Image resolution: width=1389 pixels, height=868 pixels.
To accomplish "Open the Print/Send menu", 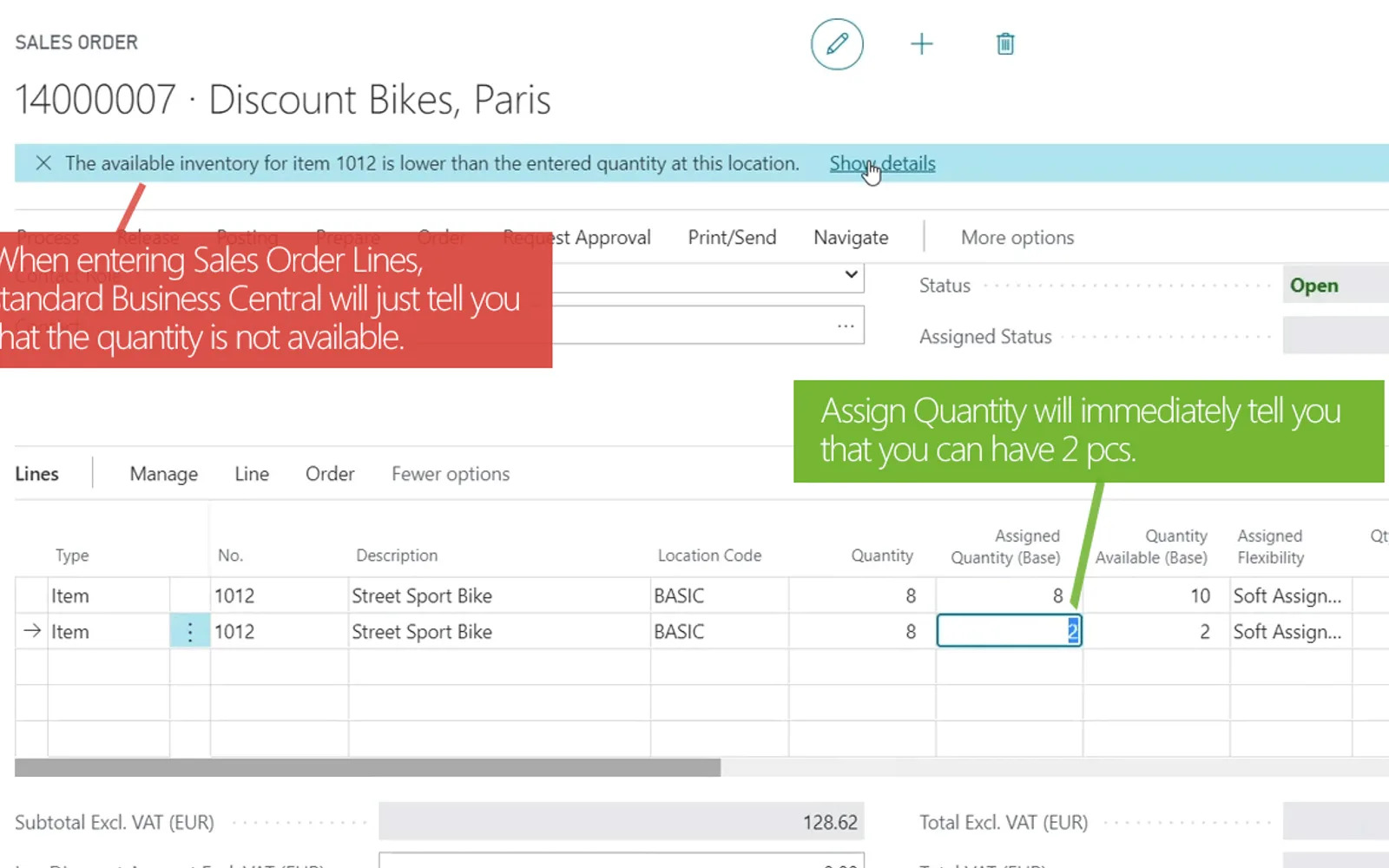I will [732, 238].
